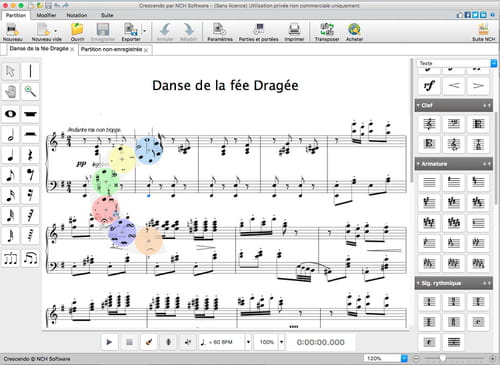
Task: Click the instrument violin icon button
Action: pos(149,342)
